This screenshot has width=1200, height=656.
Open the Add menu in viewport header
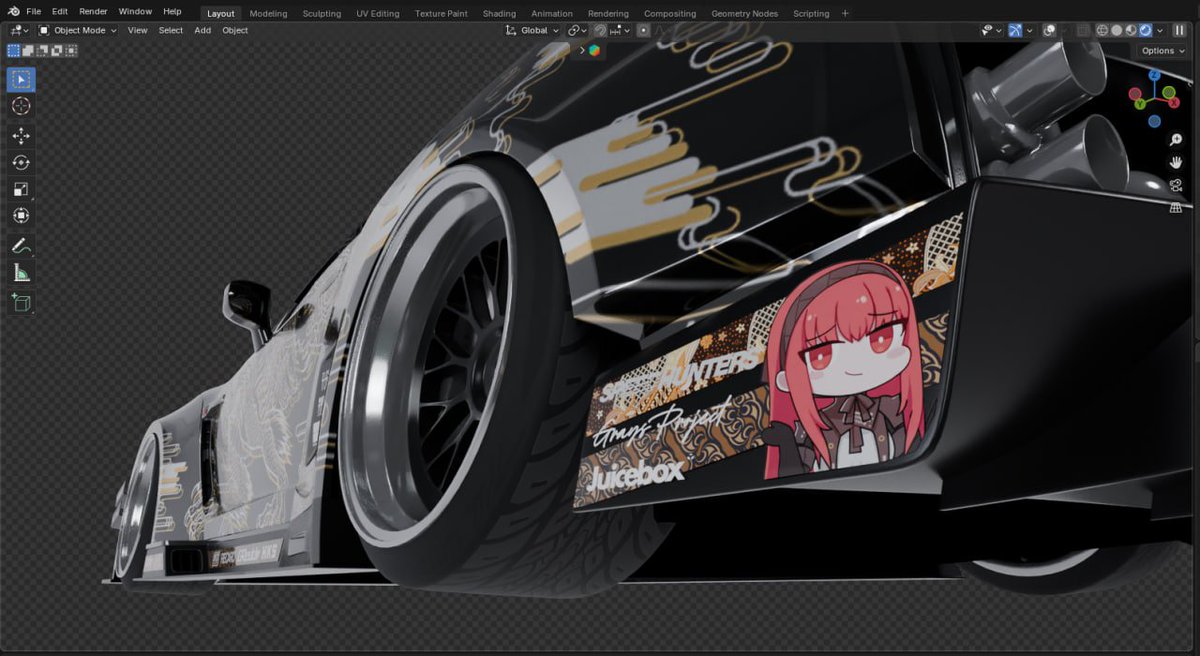203,30
